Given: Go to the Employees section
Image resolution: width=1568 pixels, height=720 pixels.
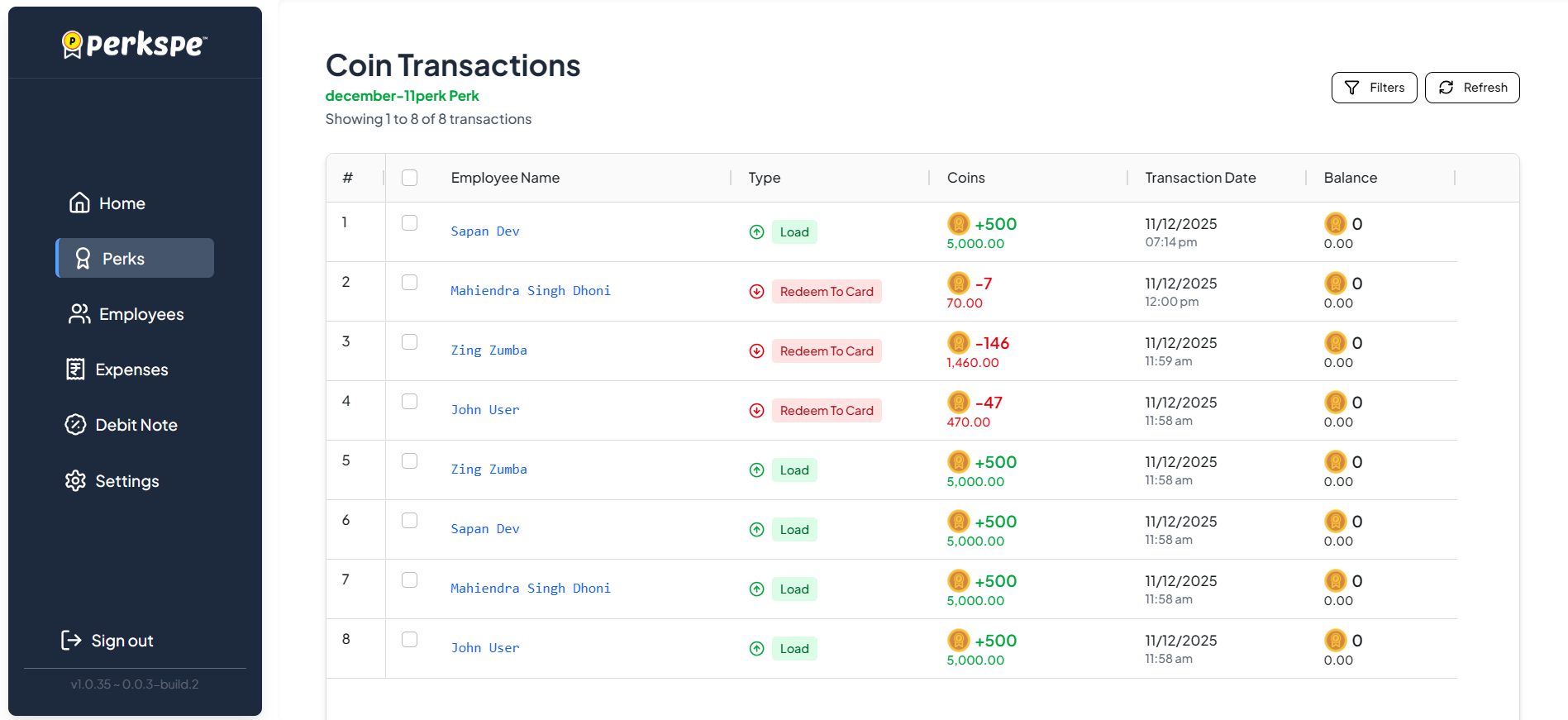Looking at the screenshot, I should tap(141, 314).
